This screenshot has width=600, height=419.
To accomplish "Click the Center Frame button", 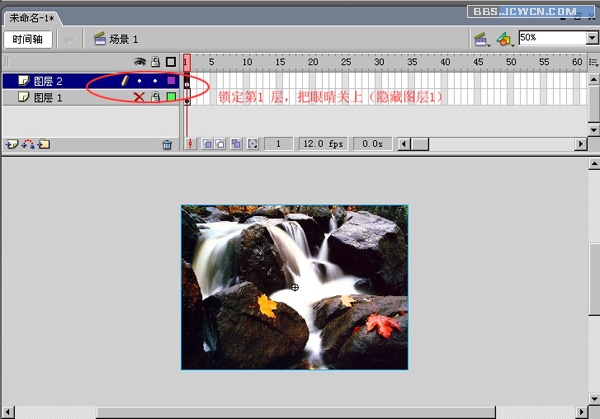I will (x=191, y=144).
